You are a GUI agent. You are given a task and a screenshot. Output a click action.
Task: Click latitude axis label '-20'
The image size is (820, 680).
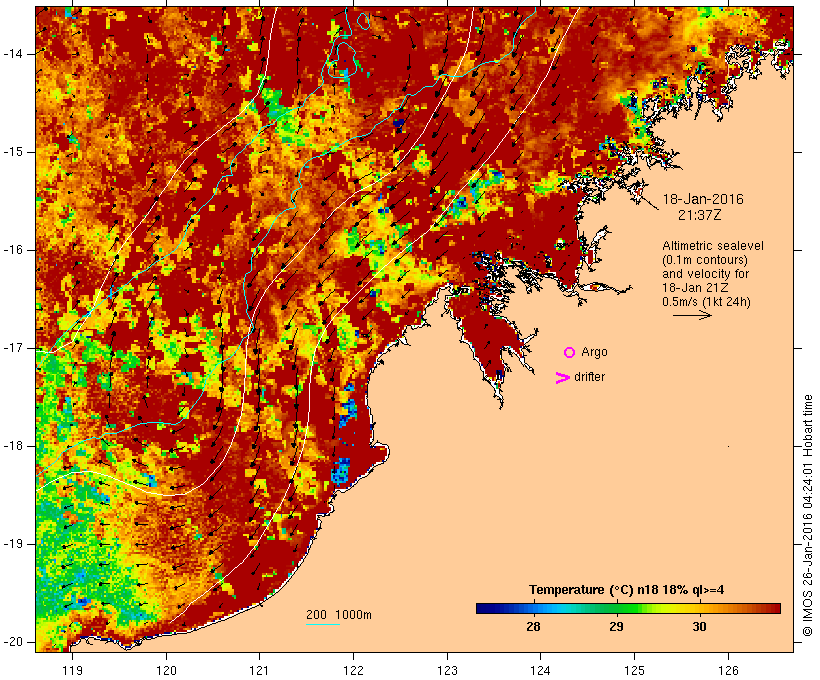click(13, 642)
